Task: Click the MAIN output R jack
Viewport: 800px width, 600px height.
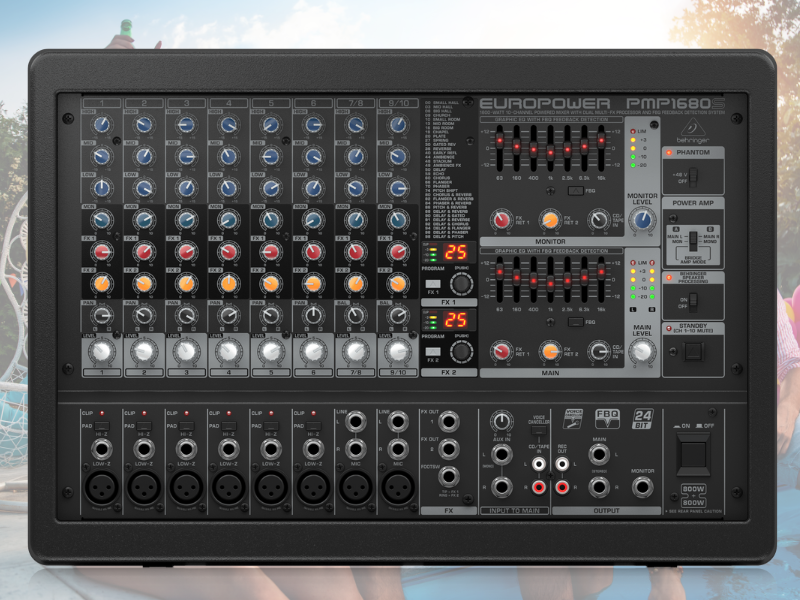Action: click(x=599, y=487)
